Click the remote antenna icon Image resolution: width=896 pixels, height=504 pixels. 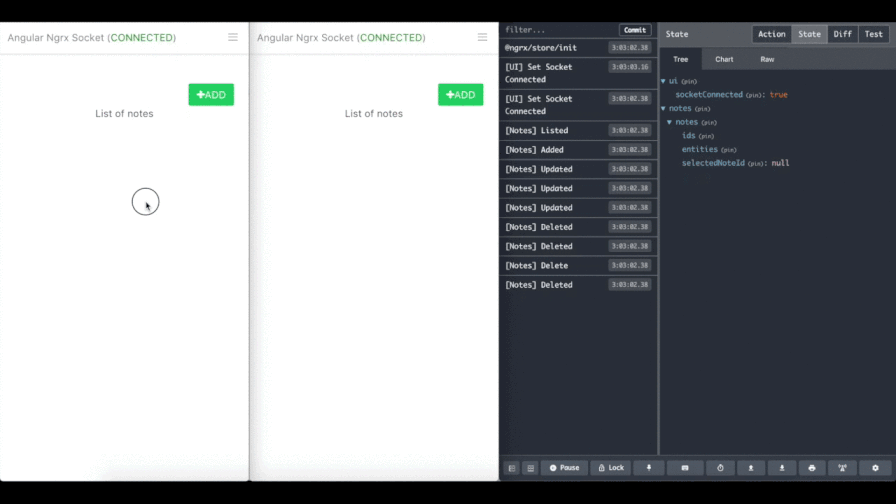[x=842, y=468]
